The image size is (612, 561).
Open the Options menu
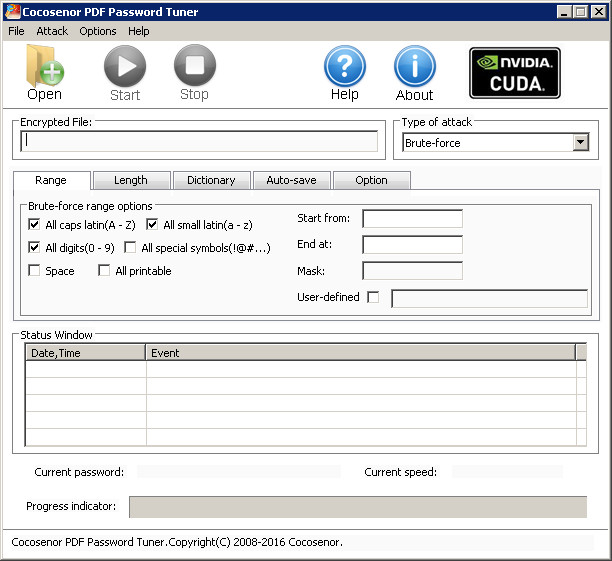click(98, 31)
